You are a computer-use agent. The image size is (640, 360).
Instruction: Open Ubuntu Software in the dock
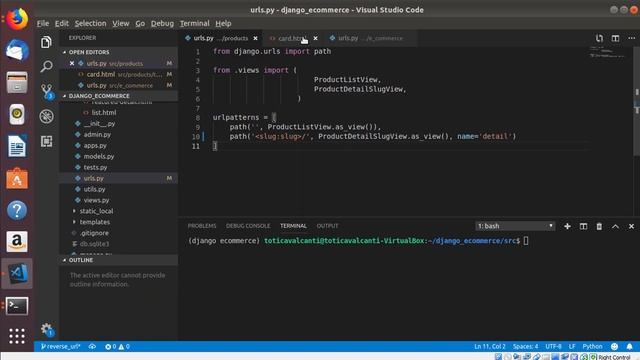click(x=17, y=178)
